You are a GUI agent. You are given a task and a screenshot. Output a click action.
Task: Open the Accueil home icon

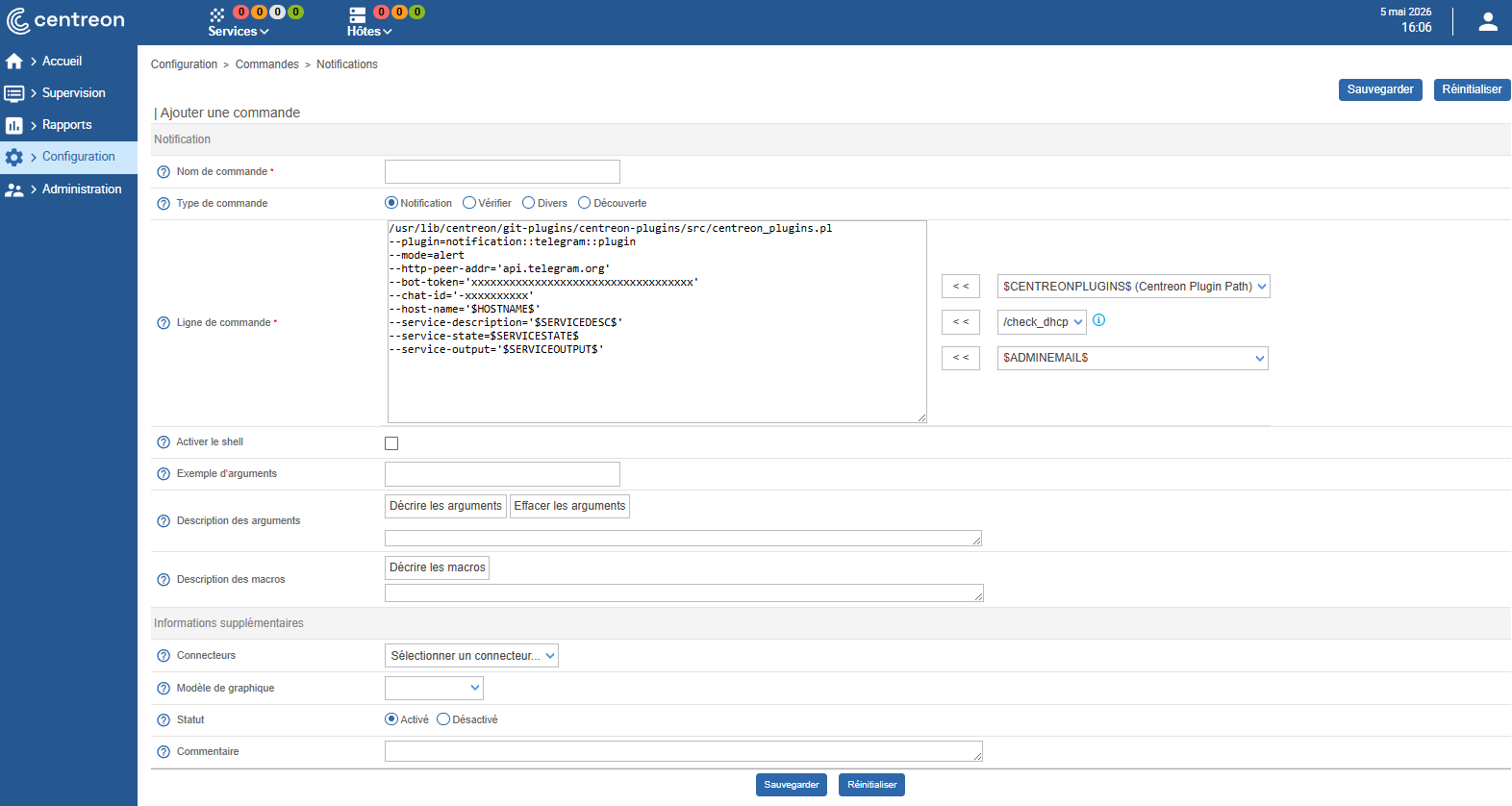tap(13, 62)
